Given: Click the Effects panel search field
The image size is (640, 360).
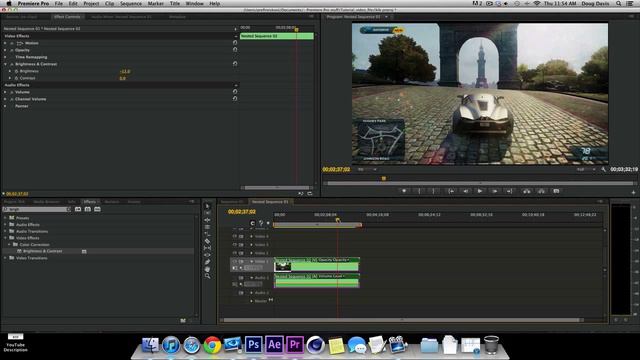Looking at the screenshot, I should [37, 209].
